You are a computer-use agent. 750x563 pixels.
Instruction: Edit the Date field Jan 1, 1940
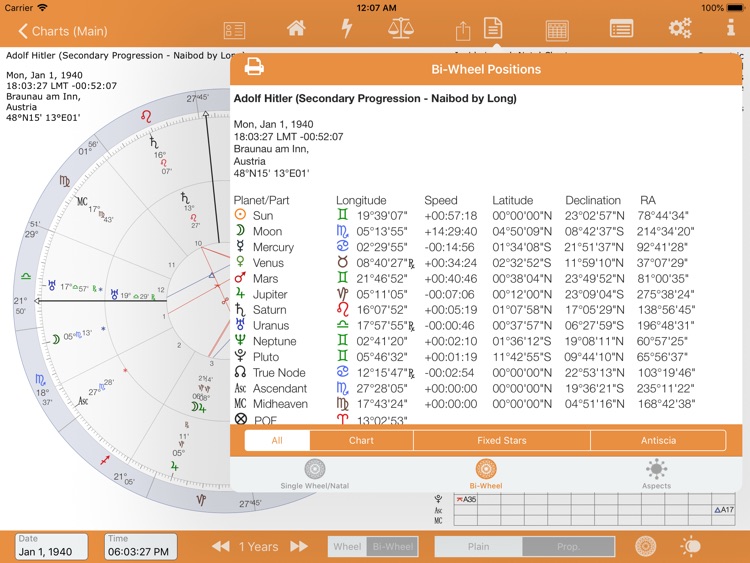pos(51,546)
